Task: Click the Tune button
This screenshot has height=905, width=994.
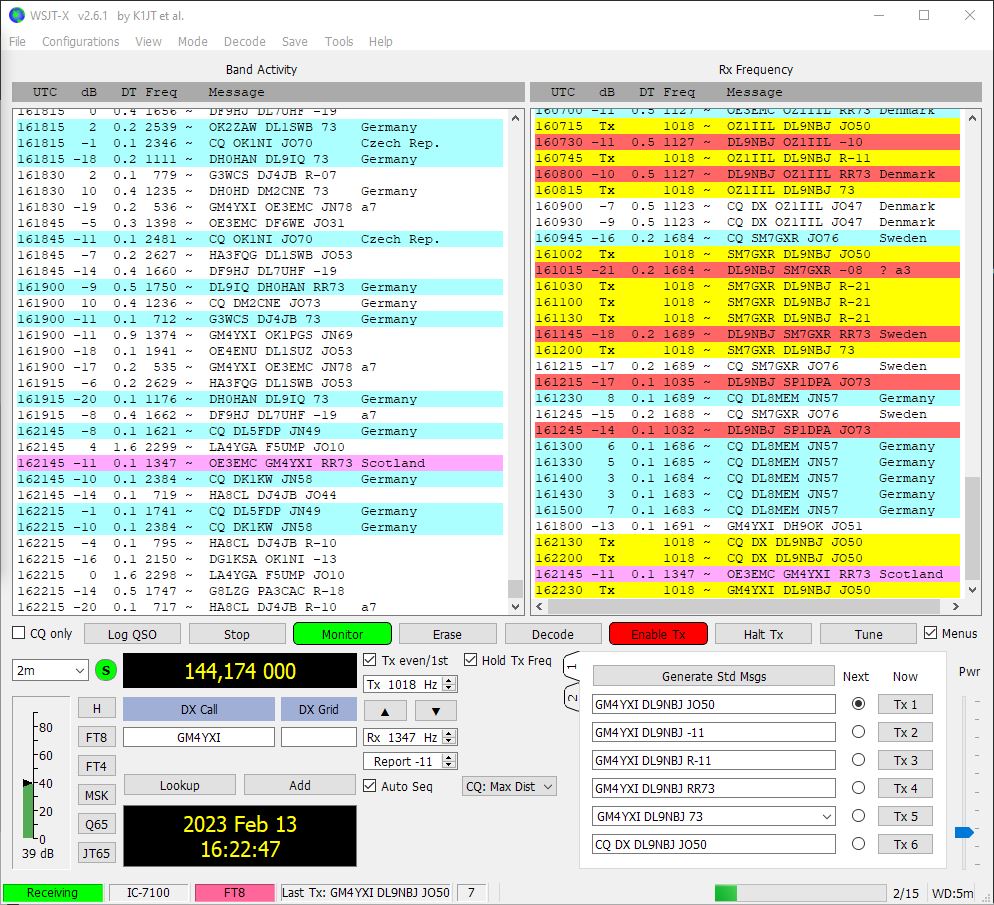Action: point(868,634)
